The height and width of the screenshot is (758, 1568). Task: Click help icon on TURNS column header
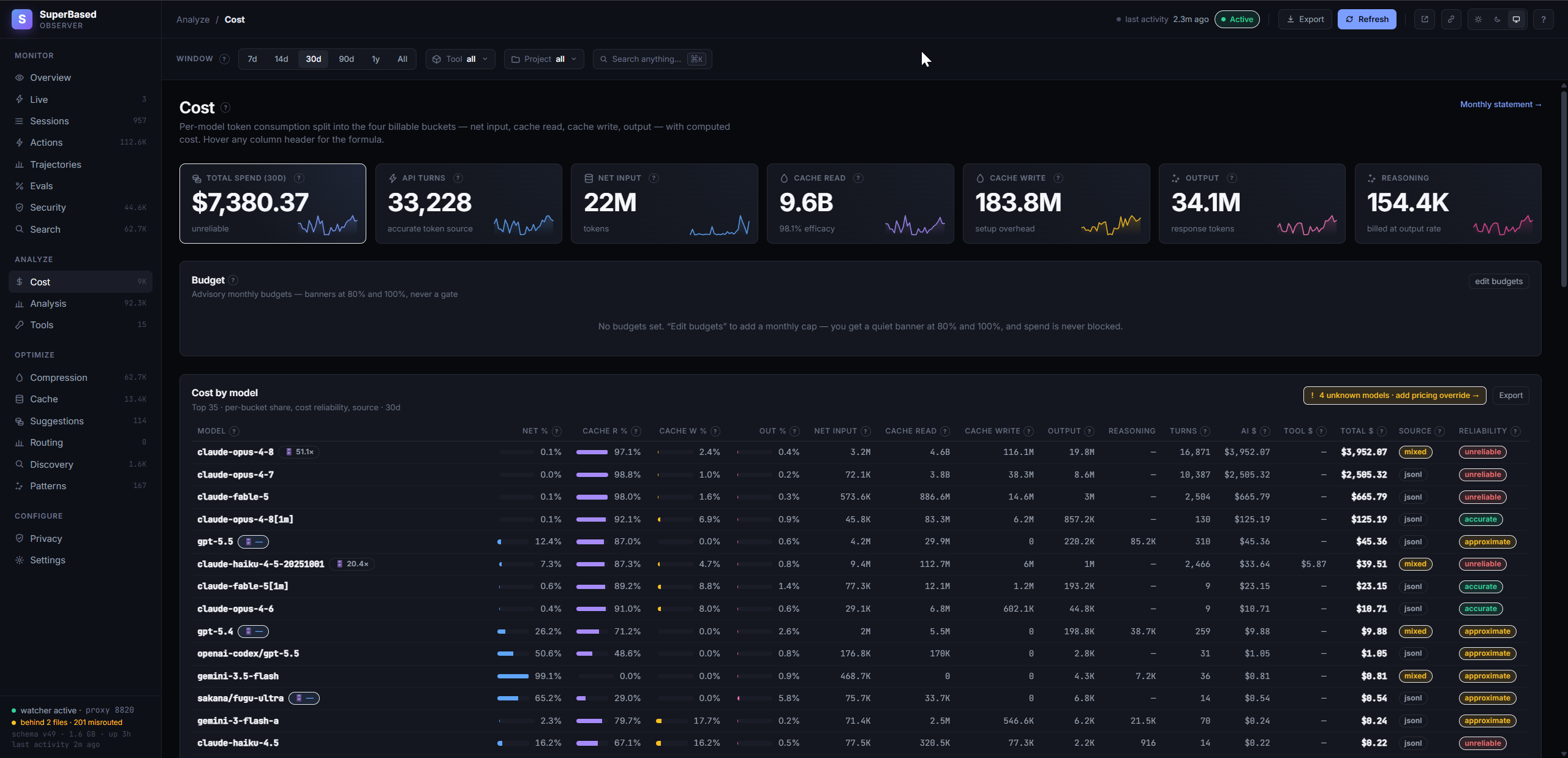[x=1205, y=431]
